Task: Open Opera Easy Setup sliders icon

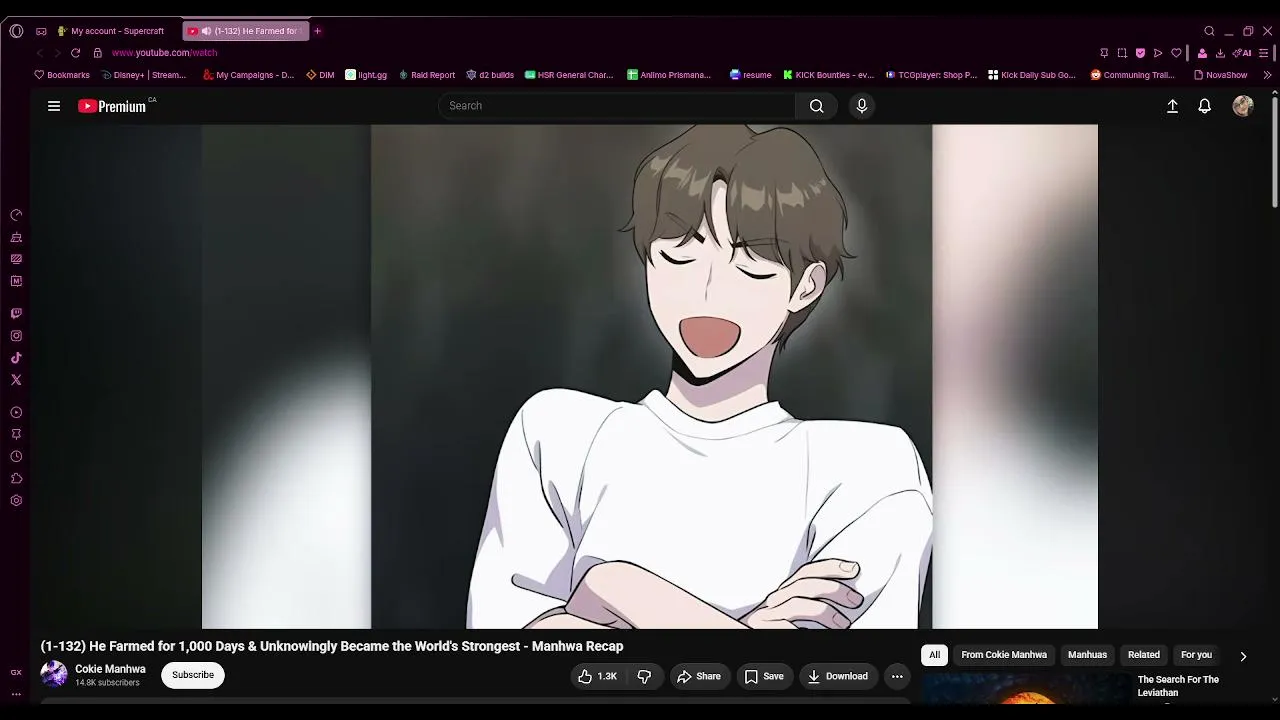Action: tap(1265, 53)
